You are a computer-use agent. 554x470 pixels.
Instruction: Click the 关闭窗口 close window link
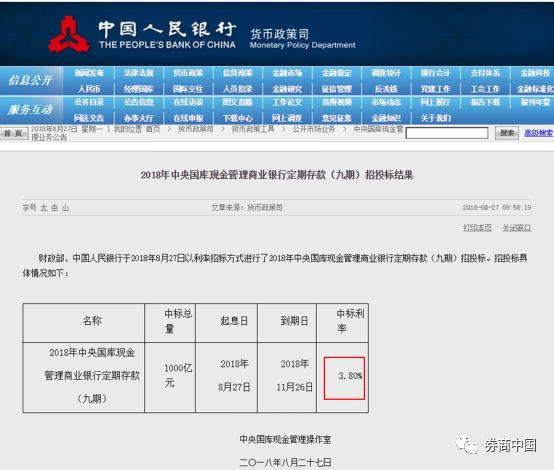click(517, 228)
